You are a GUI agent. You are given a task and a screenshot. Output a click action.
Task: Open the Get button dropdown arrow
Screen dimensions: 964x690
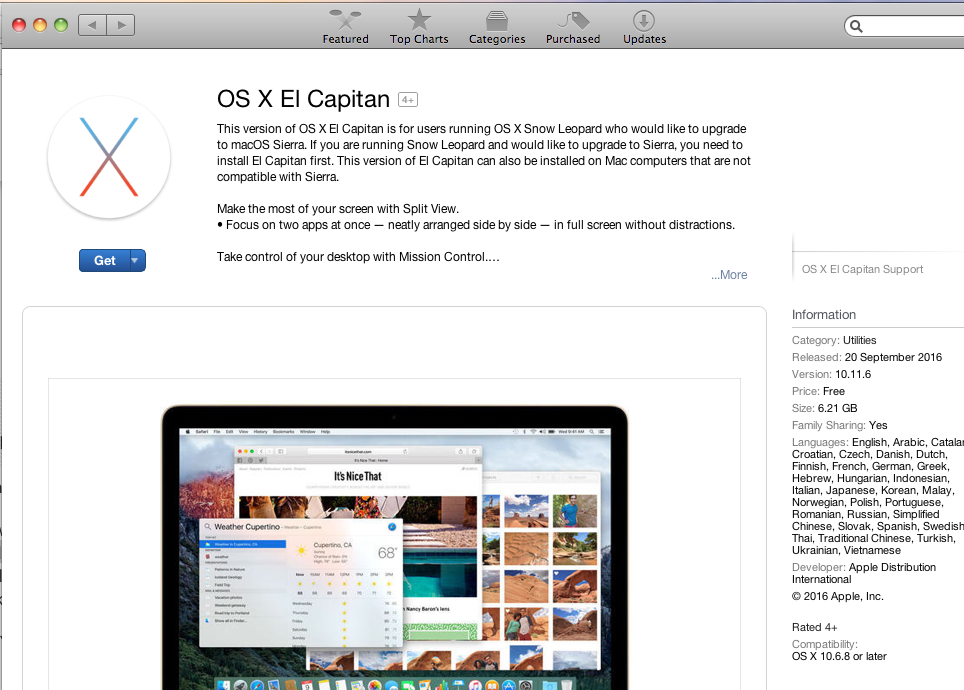click(137, 261)
